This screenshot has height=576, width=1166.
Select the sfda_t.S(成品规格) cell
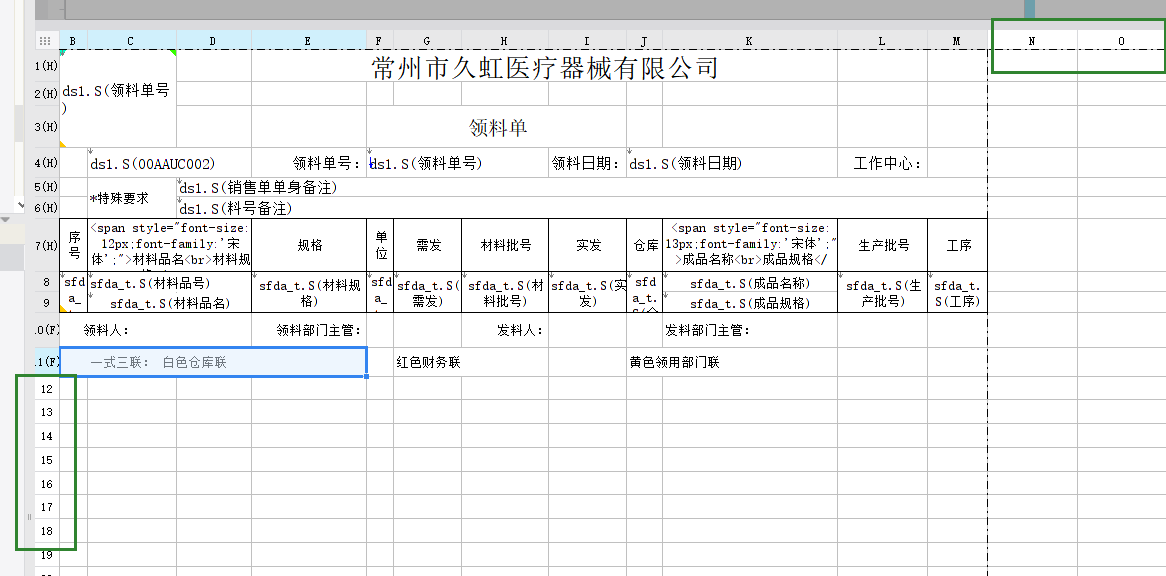pyautogui.click(x=750, y=302)
